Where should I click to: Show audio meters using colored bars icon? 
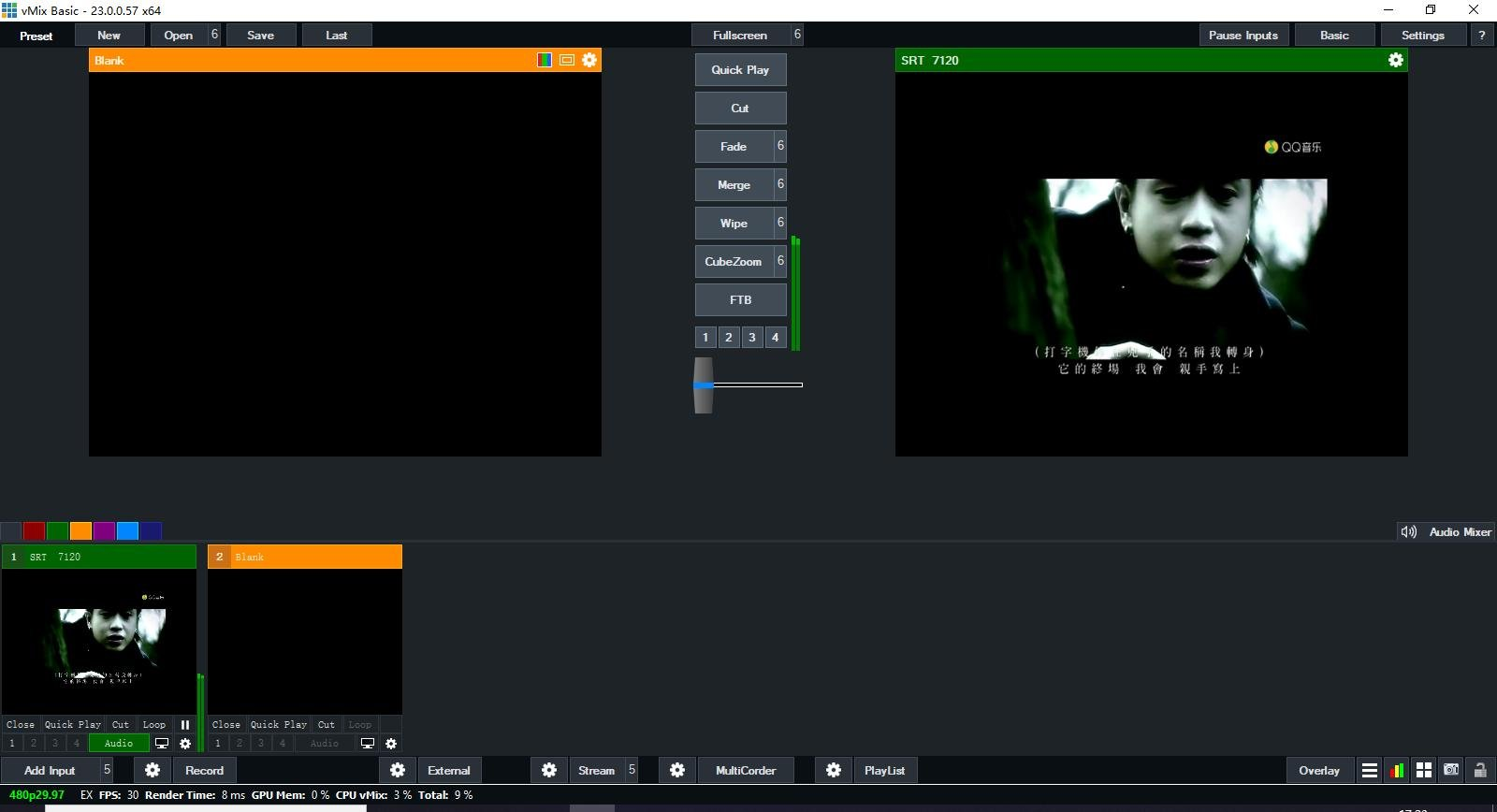coord(1396,770)
